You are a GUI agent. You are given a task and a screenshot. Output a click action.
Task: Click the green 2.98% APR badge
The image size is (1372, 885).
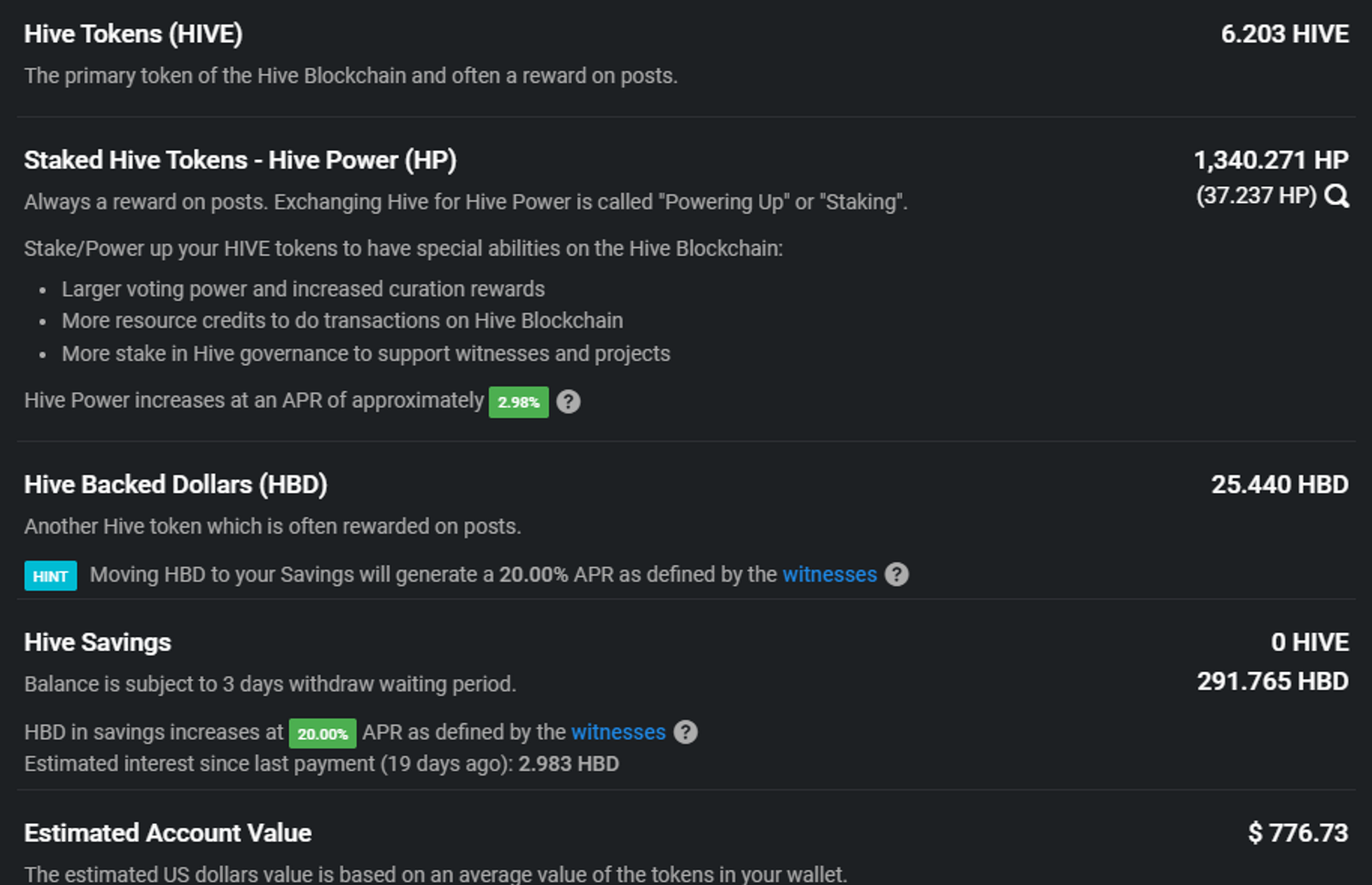518,402
